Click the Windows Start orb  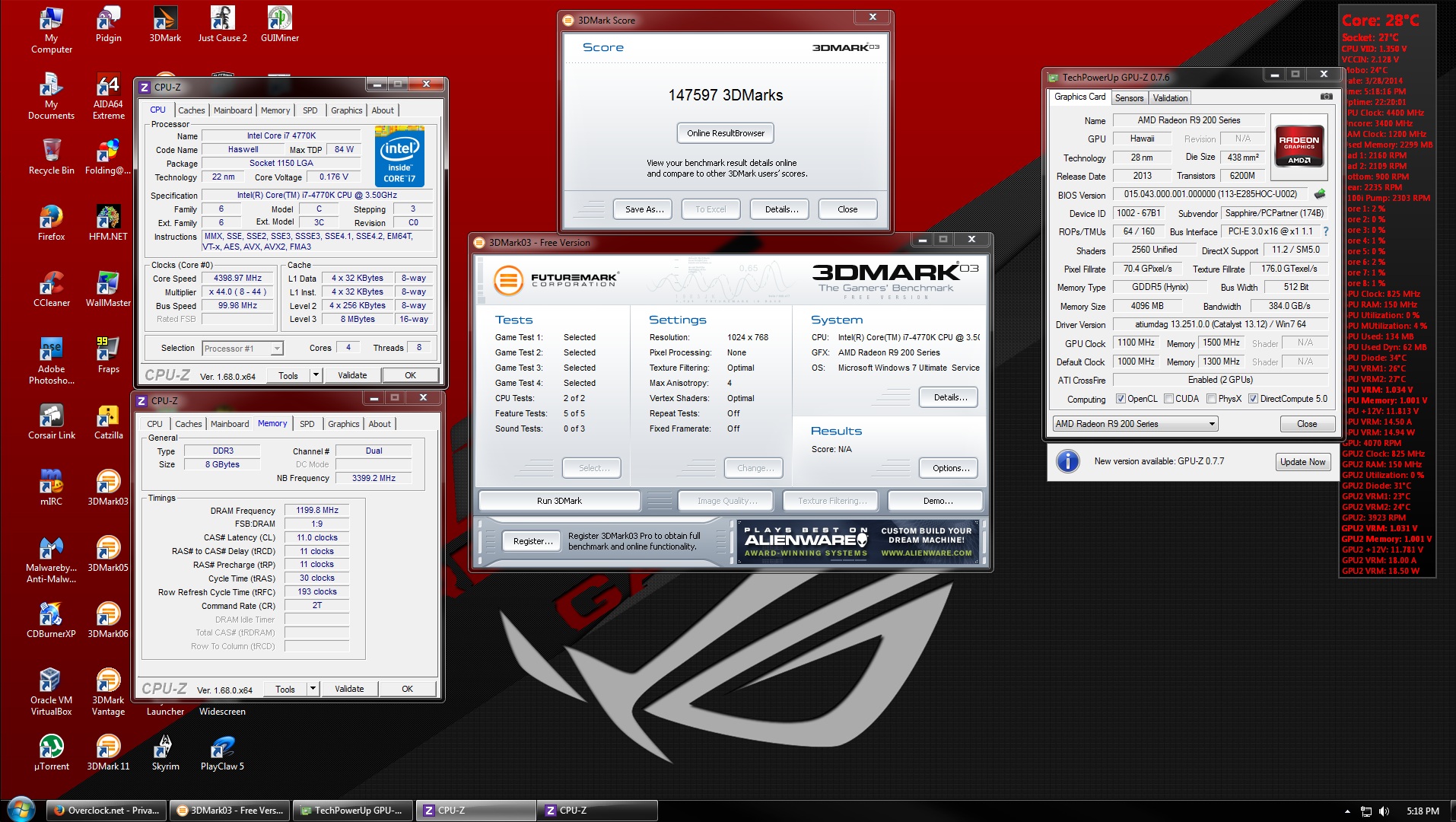click(x=21, y=810)
